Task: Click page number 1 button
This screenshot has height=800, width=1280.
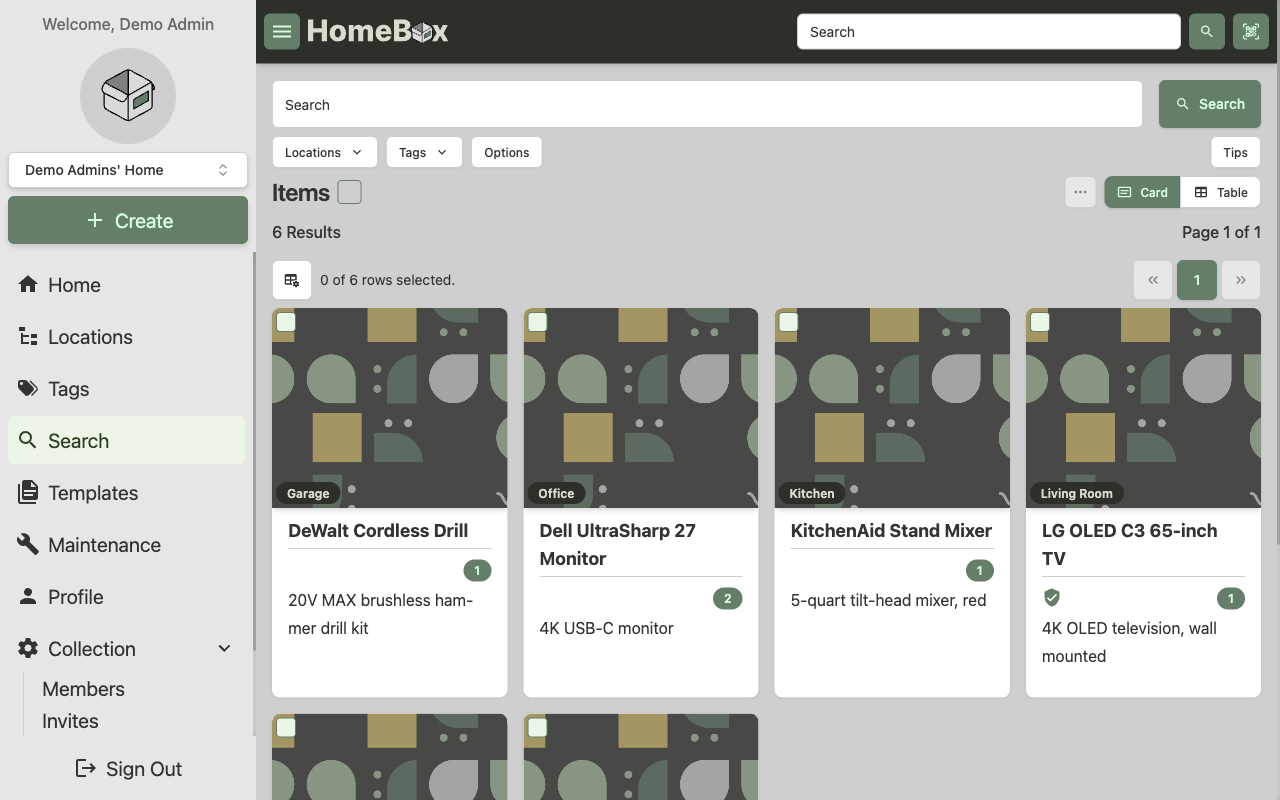Action: point(1197,280)
